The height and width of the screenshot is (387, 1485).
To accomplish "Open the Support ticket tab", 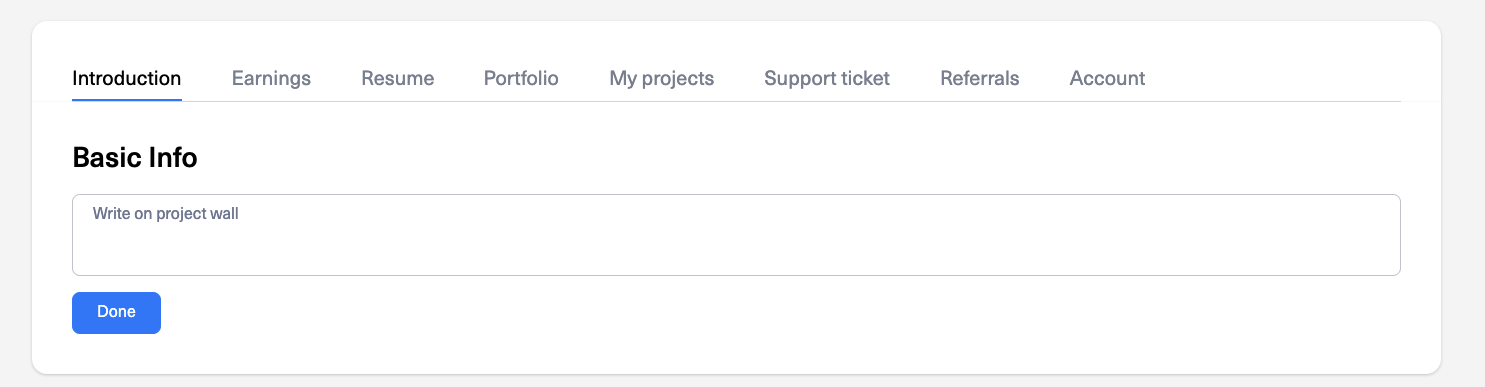I will 826,78.
